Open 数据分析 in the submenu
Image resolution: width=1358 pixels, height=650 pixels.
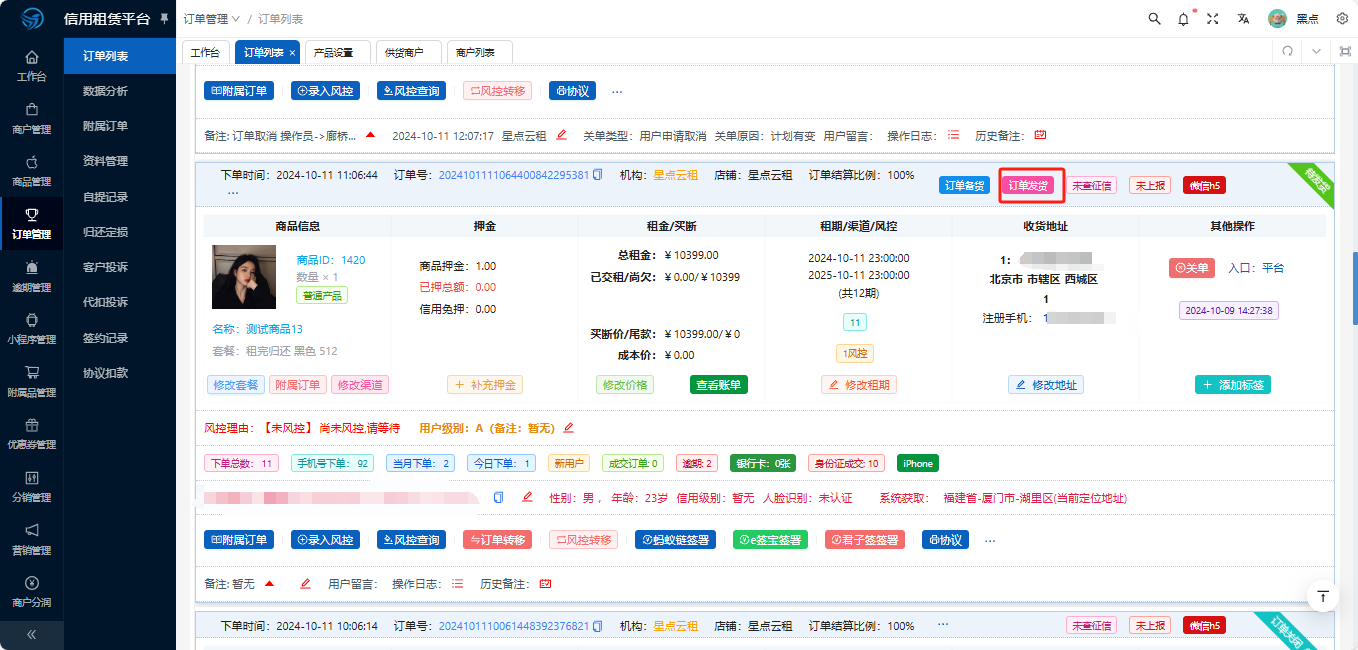pos(106,91)
